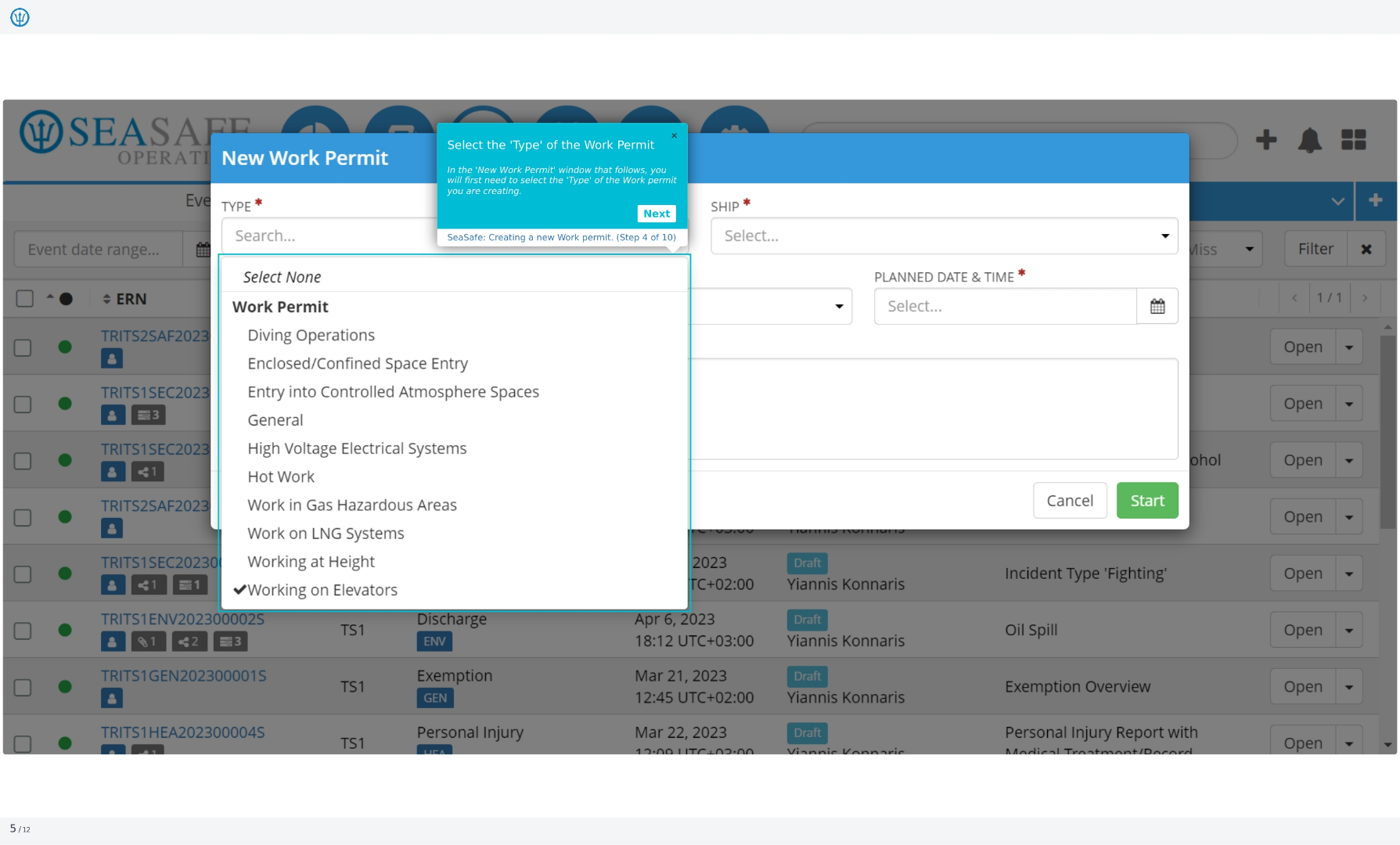Open dropdown arrow next to Incident Type Fighting Open button

(1349, 574)
